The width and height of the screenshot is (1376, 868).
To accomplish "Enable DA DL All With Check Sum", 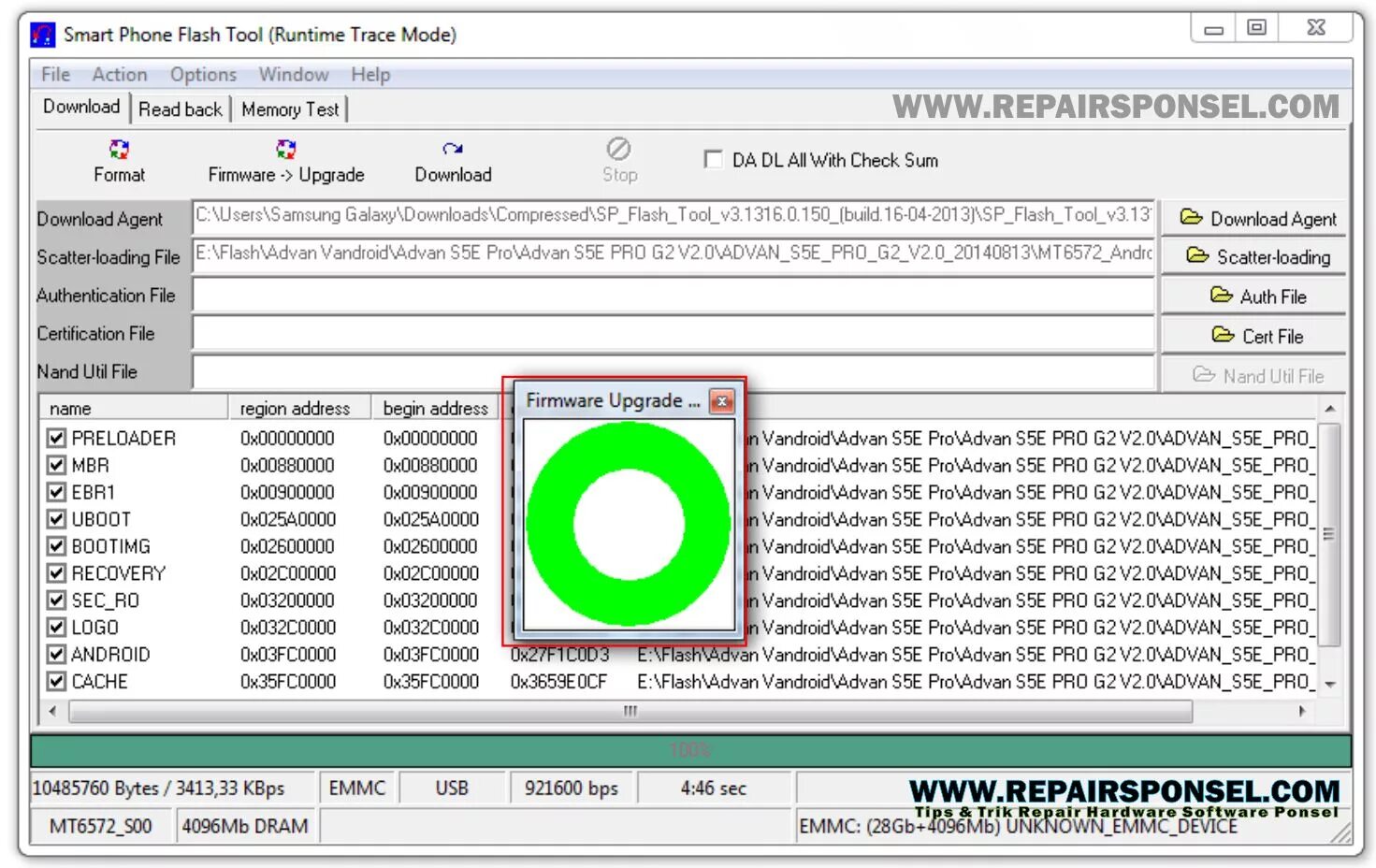I will pos(714,159).
